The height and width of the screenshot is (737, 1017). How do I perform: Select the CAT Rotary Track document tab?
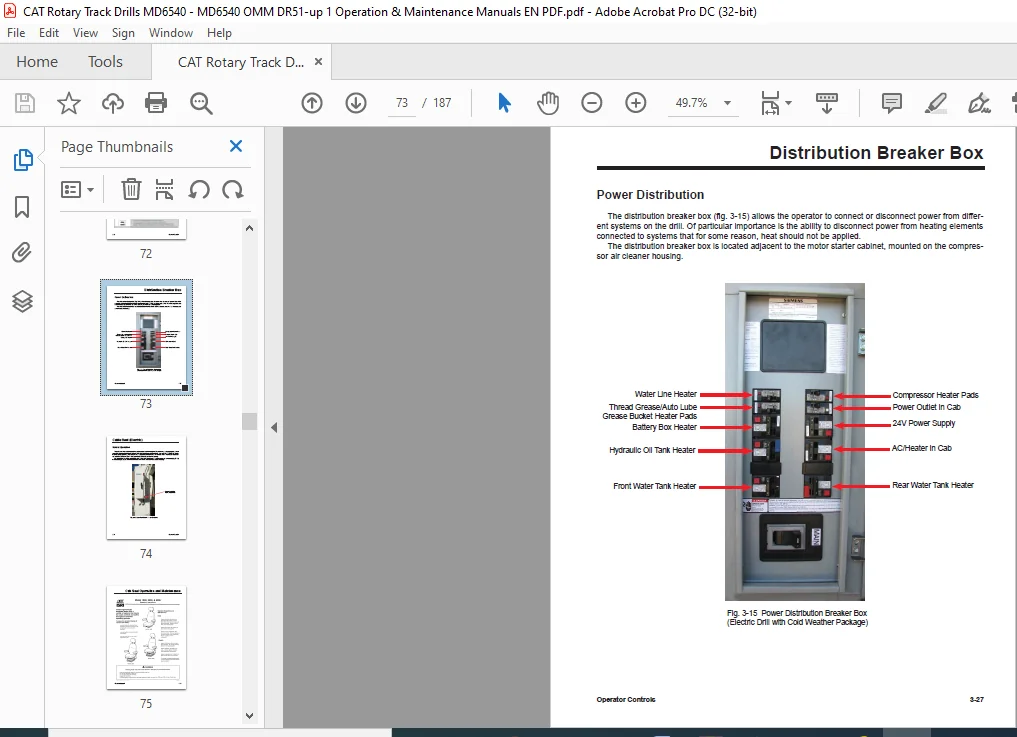click(x=241, y=62)
